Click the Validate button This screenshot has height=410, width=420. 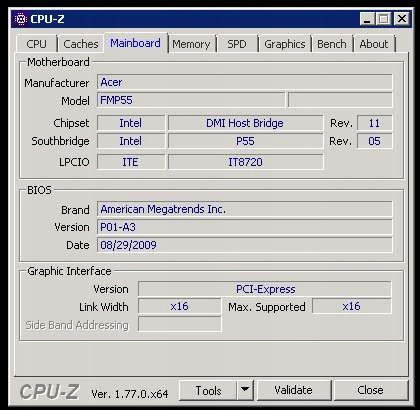click(293, 390)
